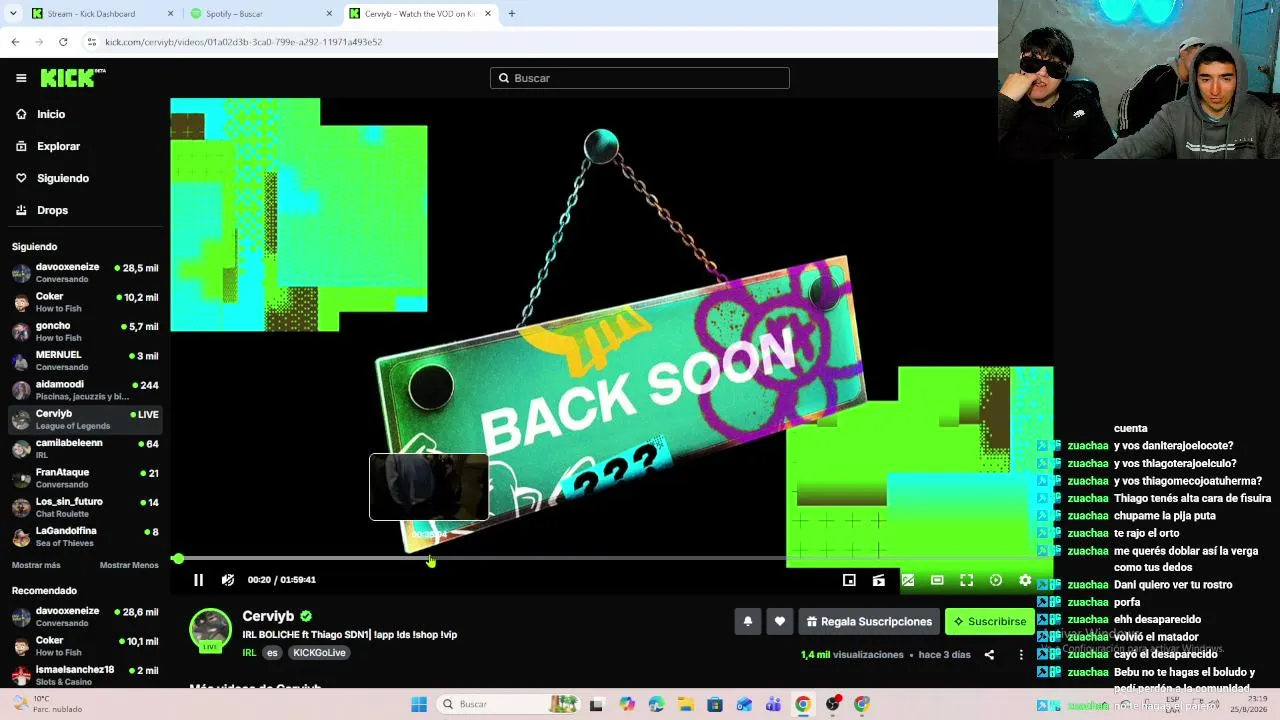The height and width of the screenshot is (720, 1280).
Task: Toggle theater mode in the player
Action: 937,580
